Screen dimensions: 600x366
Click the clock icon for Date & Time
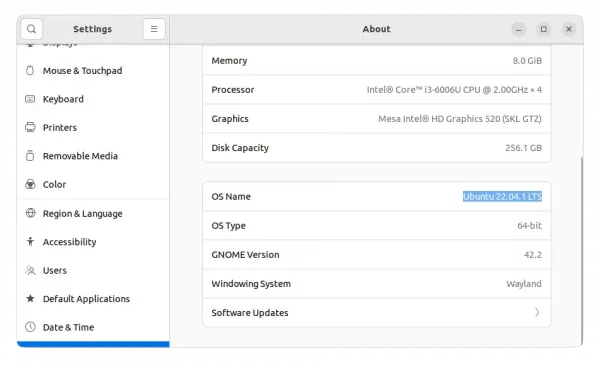(x=30, y=327)
